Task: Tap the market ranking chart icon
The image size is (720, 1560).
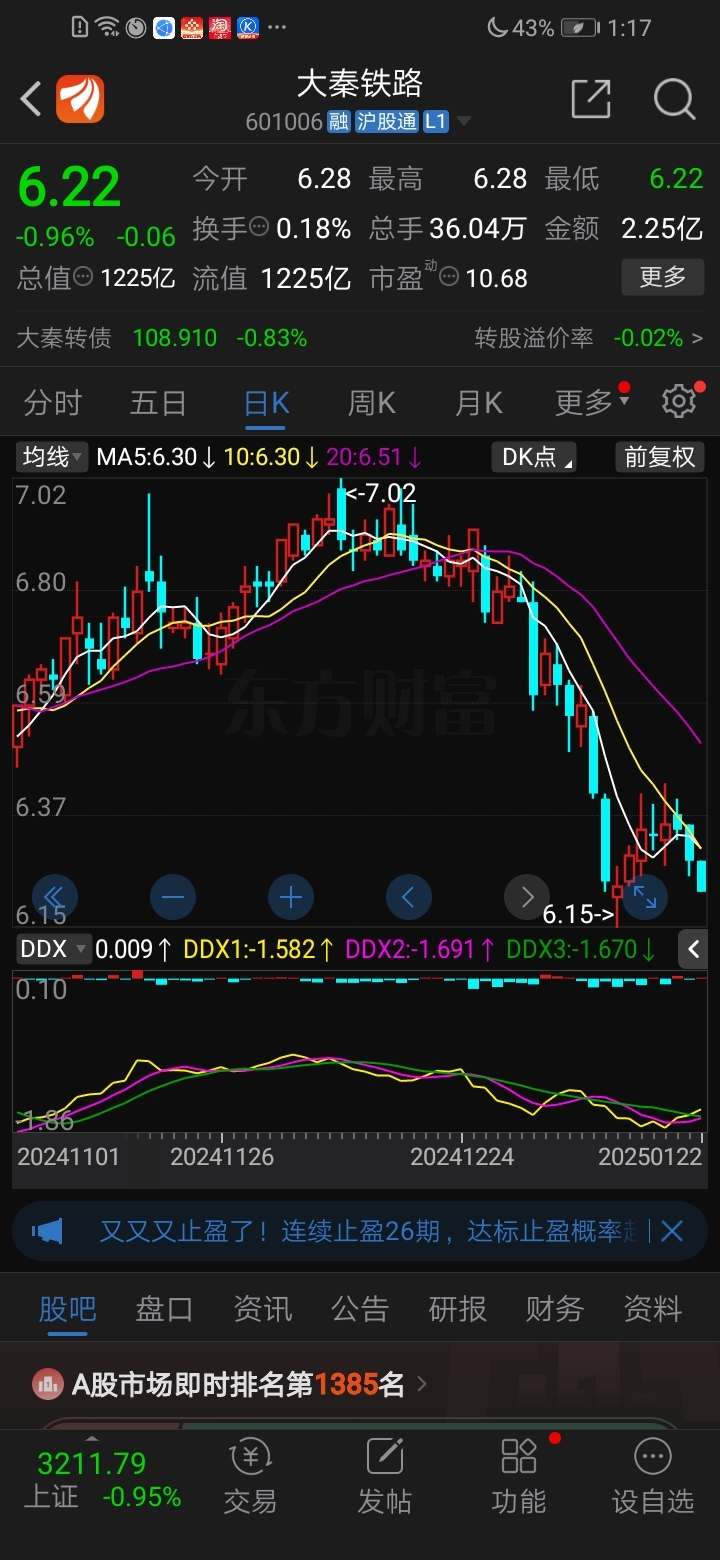Action: click(x=47, y=1384)
